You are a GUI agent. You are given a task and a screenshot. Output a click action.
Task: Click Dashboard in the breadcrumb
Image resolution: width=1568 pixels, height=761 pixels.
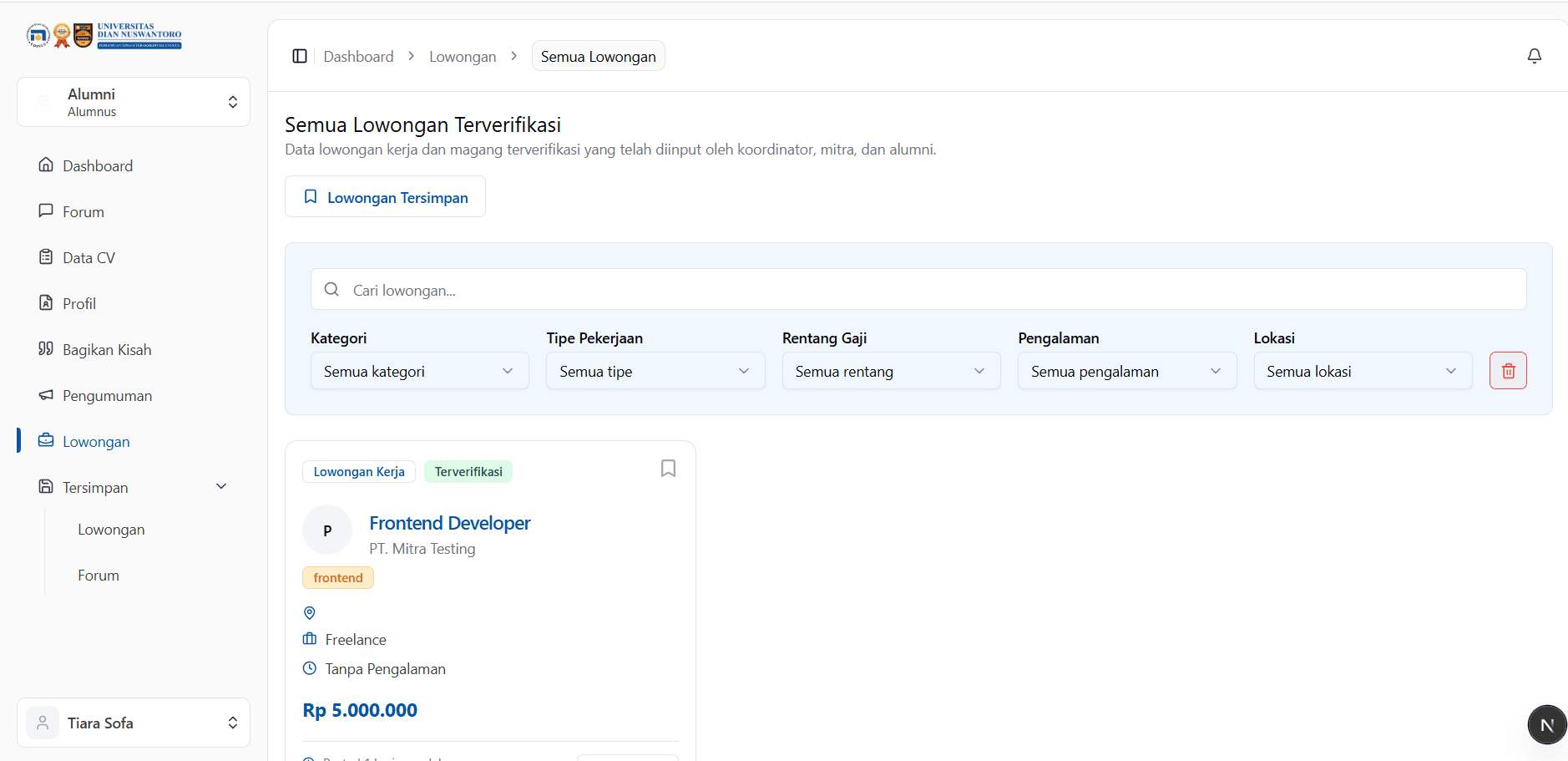(358, 56)
